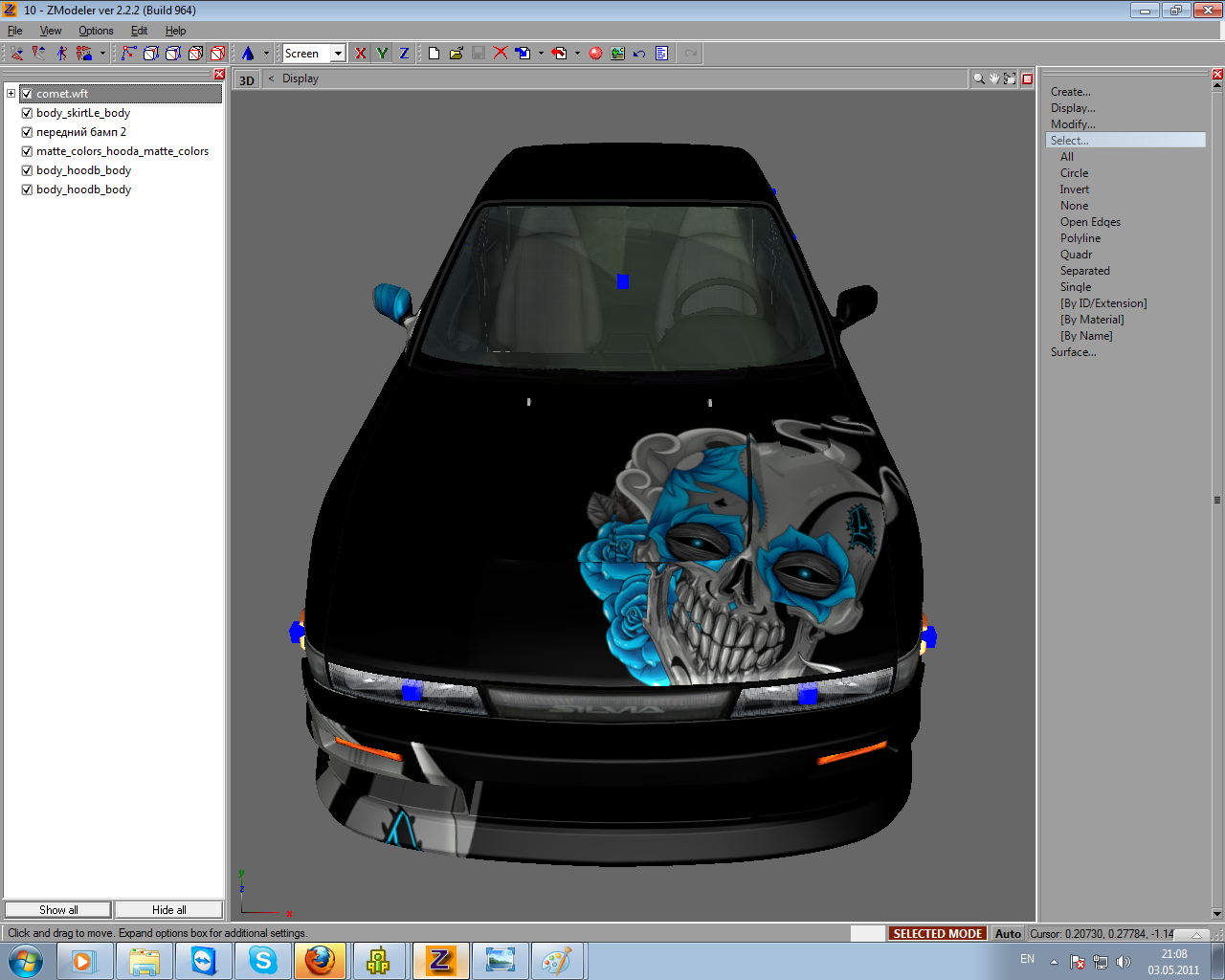Toggle the Auto button in status bar

[1008, 934]
